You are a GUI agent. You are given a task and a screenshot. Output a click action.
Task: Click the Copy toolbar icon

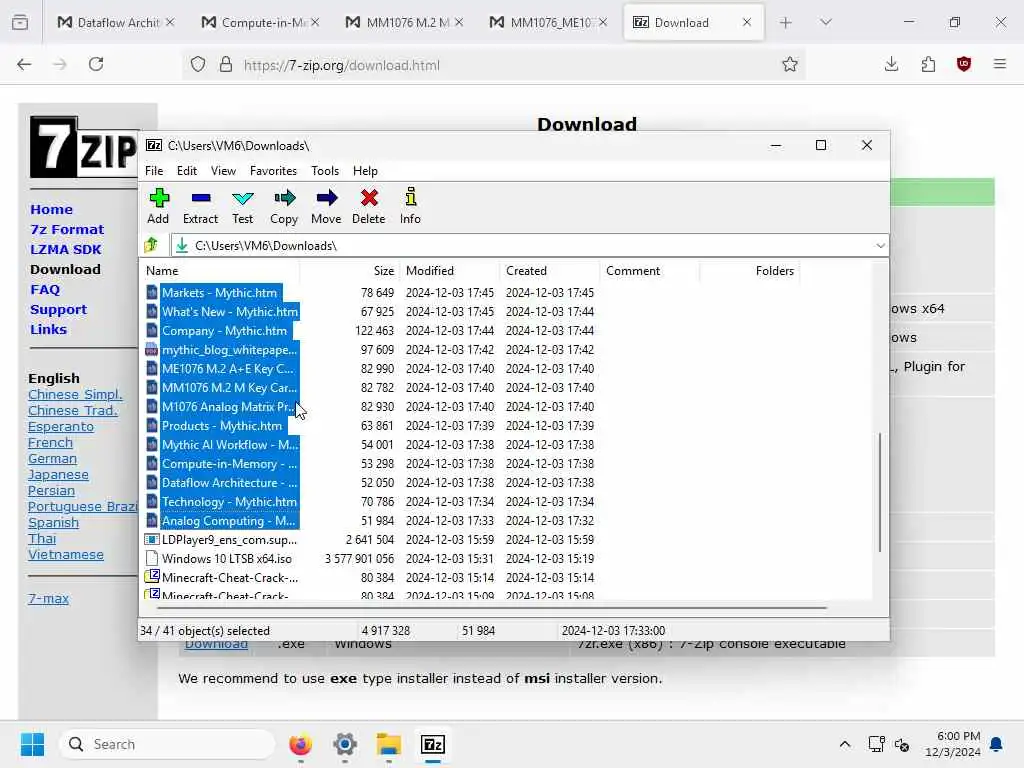click(x=284, y=199)
